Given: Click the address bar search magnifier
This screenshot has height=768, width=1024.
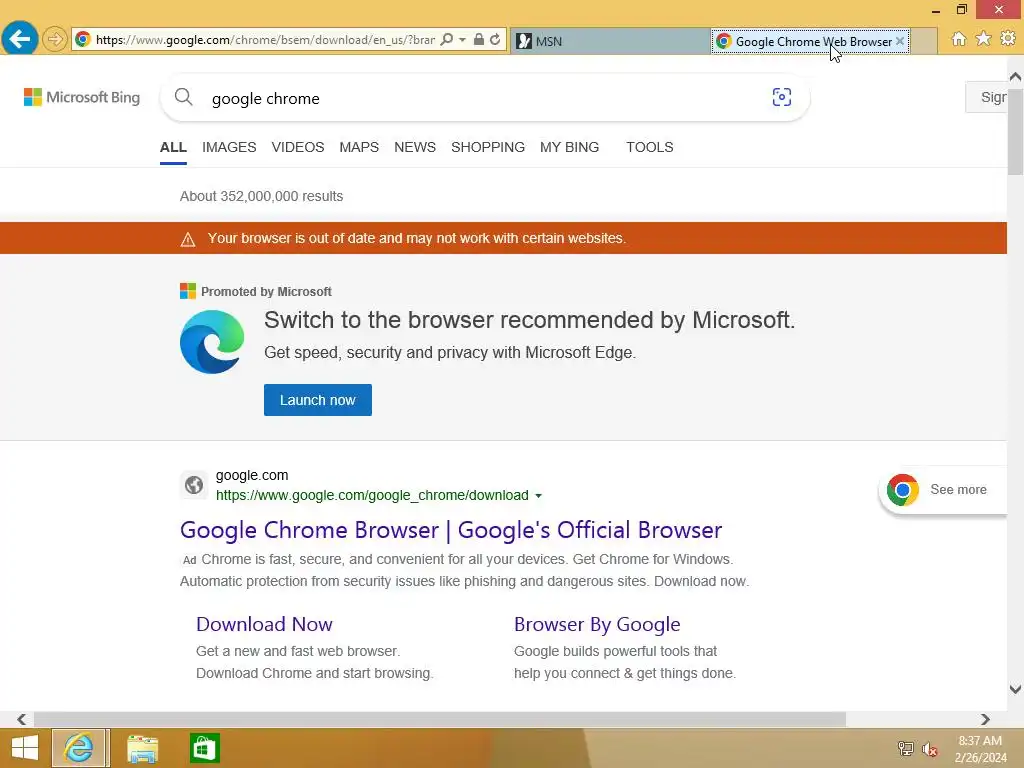Looking at the screenshot, I should click(x=447, y=40).
